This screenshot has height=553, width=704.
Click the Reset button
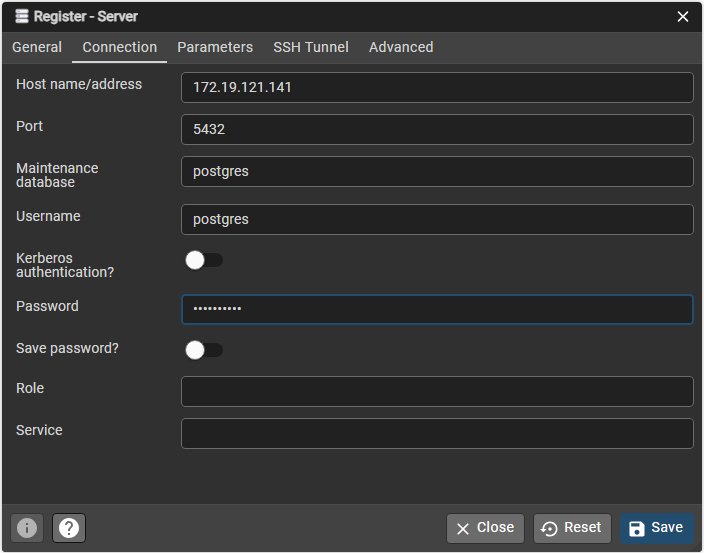click(572, 528)
